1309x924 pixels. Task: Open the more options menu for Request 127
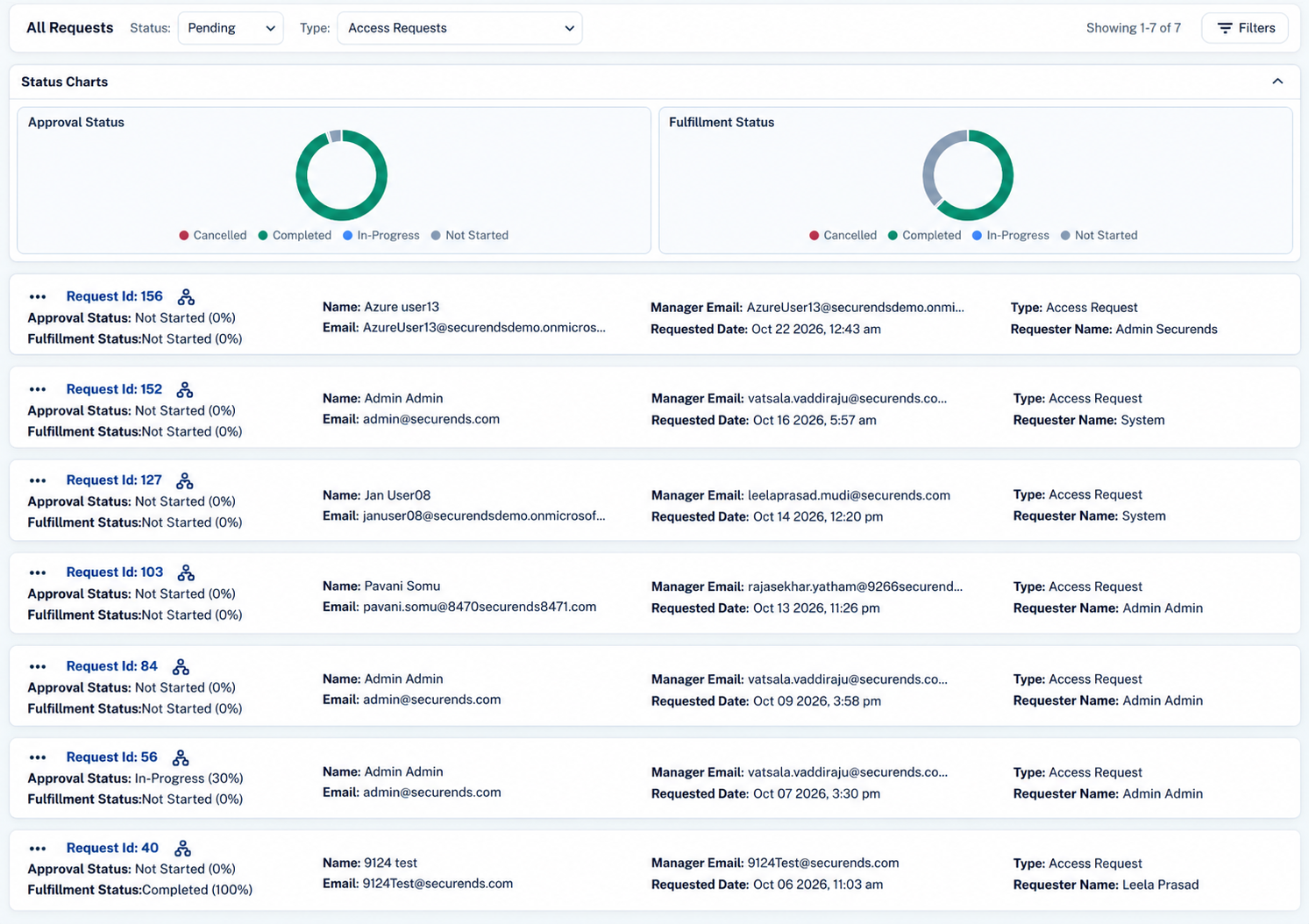(38, 480)
